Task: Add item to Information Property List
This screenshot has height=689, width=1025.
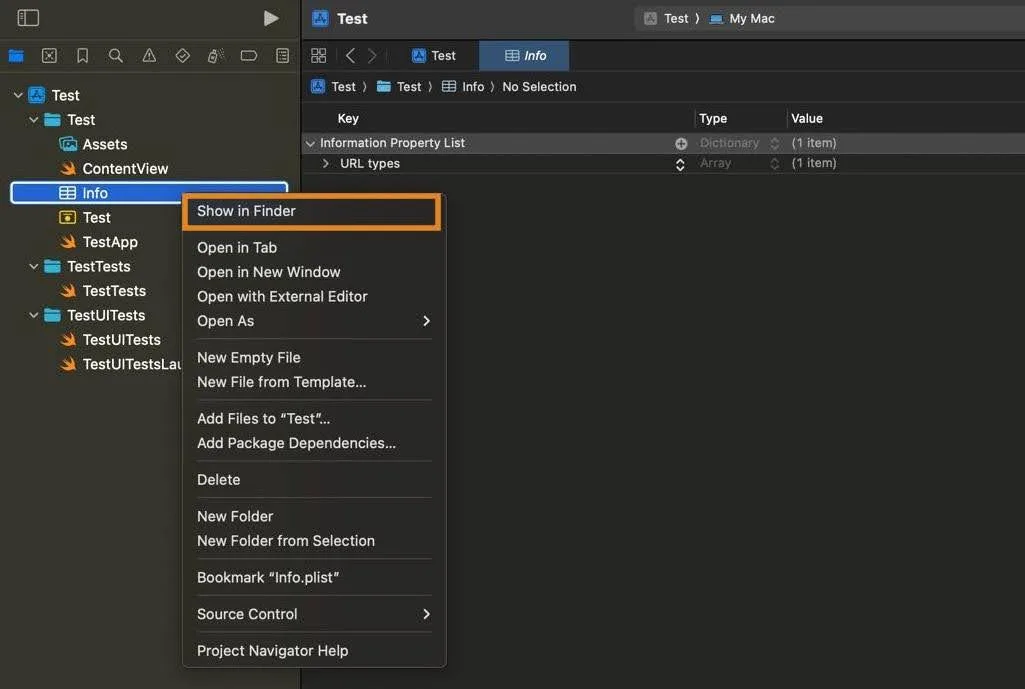Action: [x=681, y=143]
